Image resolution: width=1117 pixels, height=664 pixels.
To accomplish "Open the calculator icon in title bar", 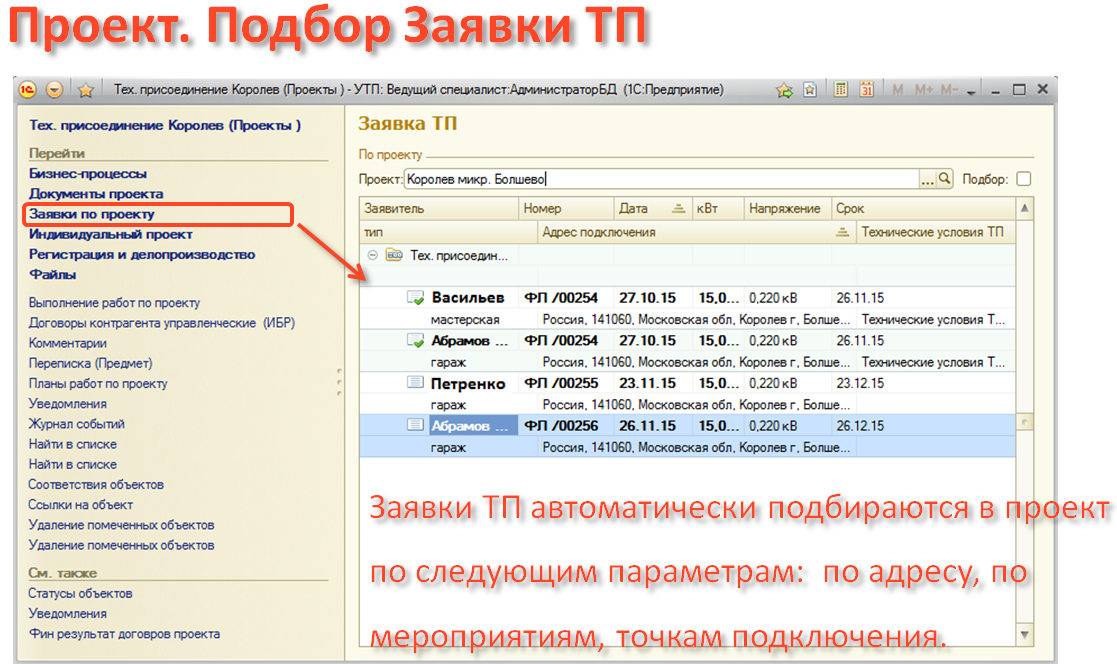I will point(841,89).
